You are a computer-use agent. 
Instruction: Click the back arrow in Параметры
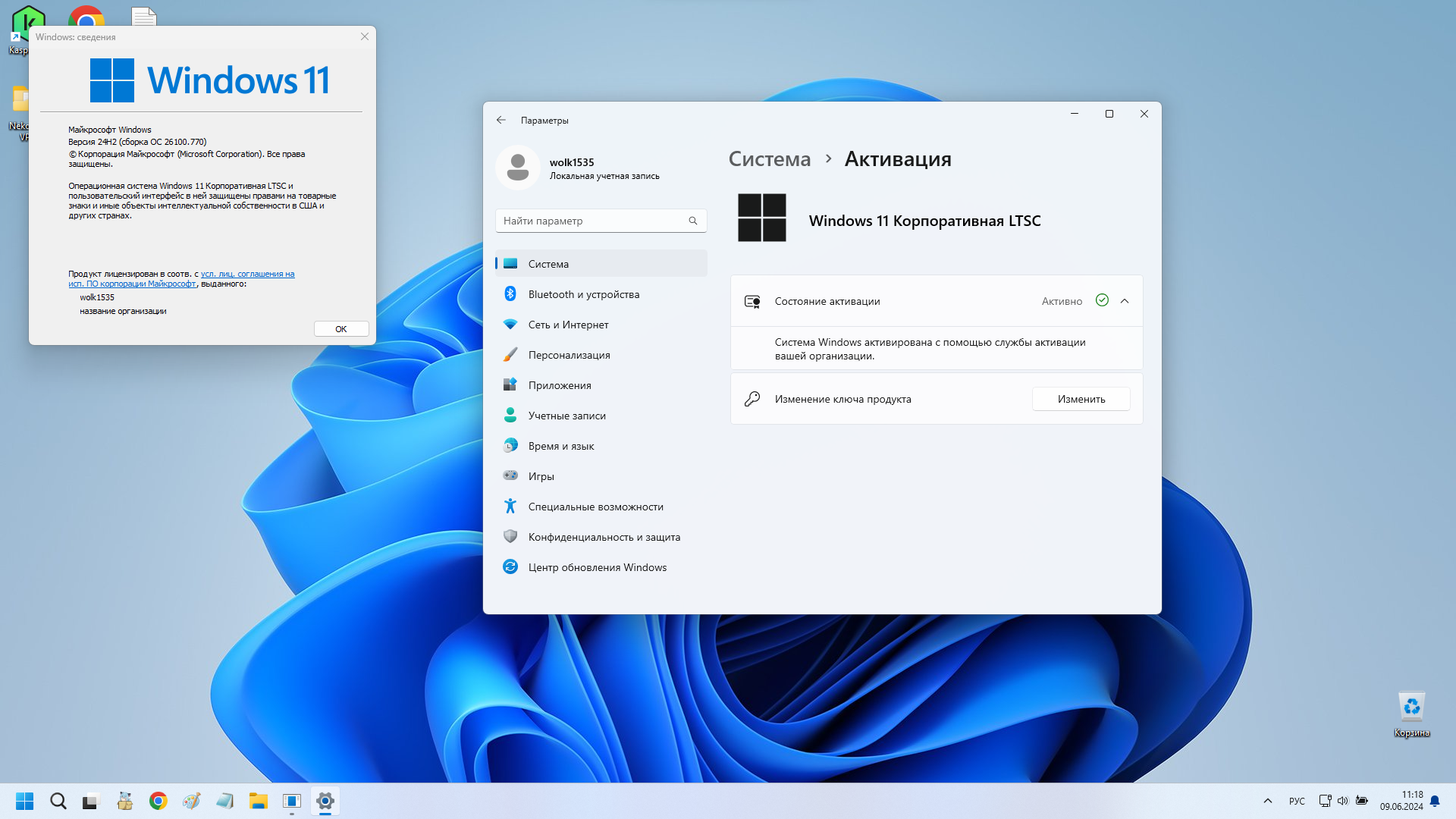[500, 120]
